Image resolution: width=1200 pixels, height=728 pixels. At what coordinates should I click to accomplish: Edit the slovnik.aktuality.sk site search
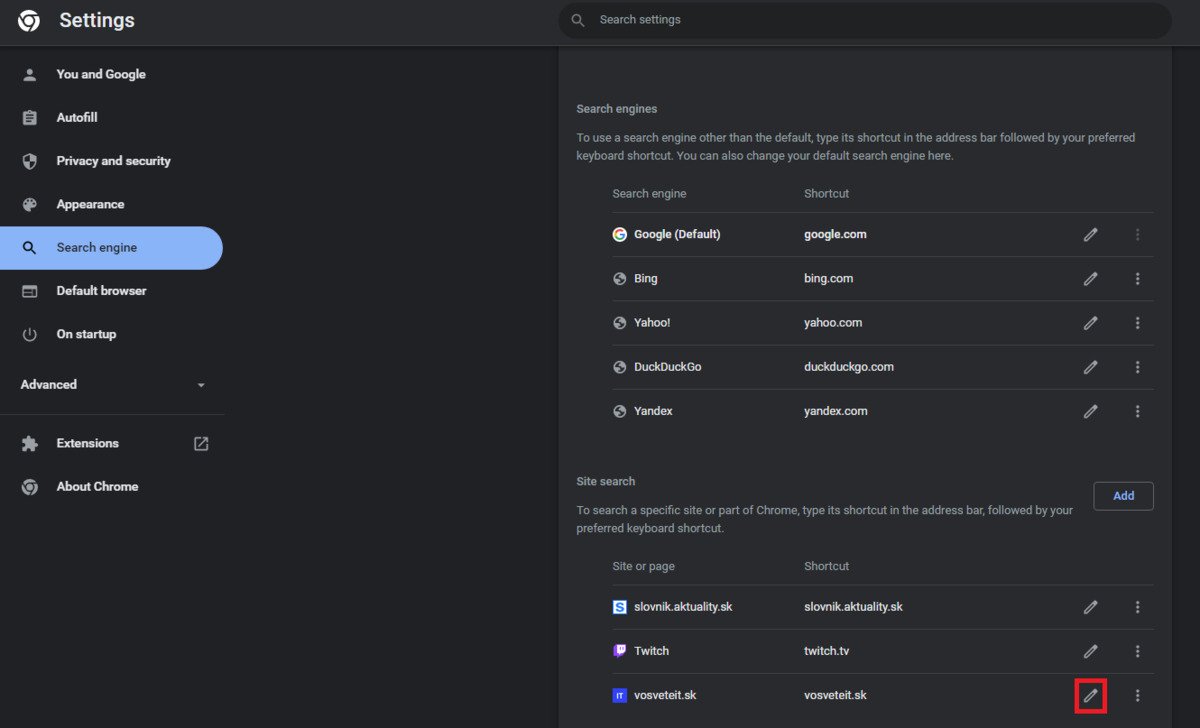pos(1090,607)
